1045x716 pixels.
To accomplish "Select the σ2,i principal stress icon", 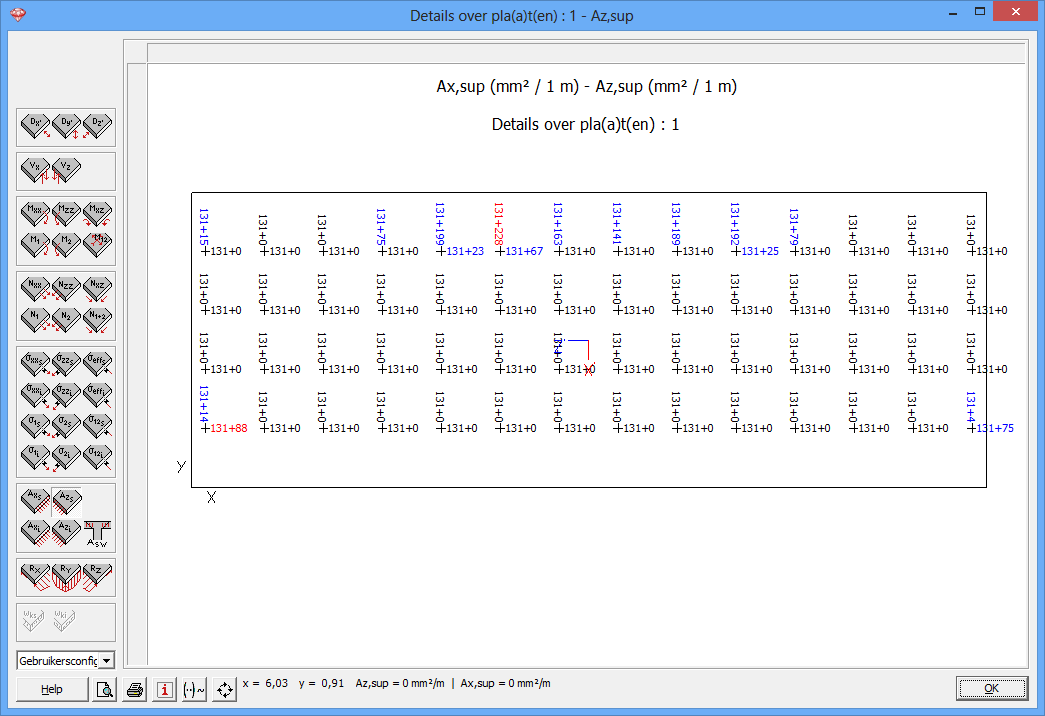I will (66, 457).
